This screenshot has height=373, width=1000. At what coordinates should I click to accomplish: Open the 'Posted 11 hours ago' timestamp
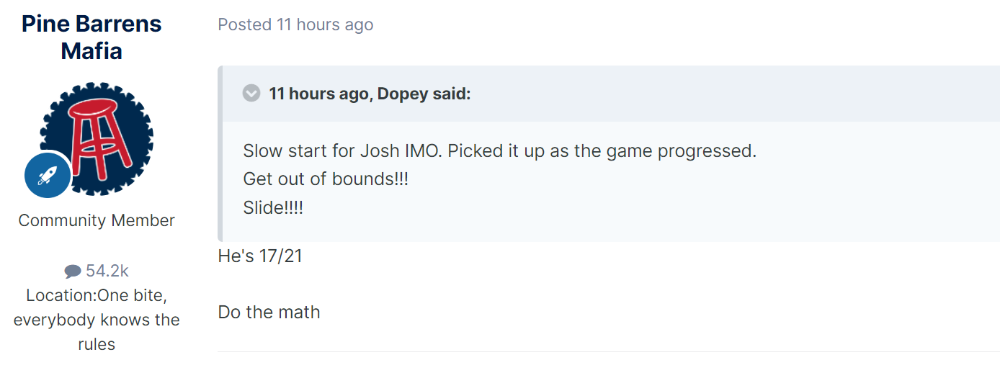click(x=295, y=25)
